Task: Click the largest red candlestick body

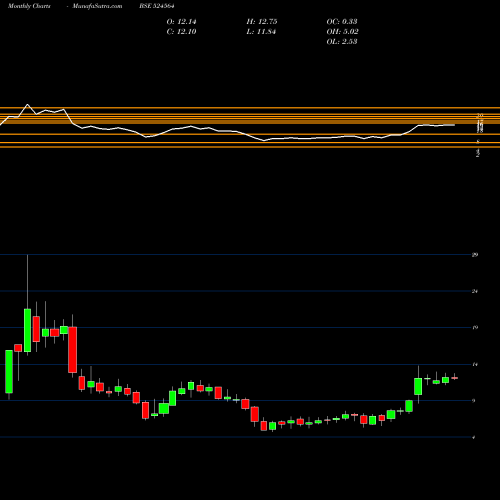Action: click(x=73, y=350)
